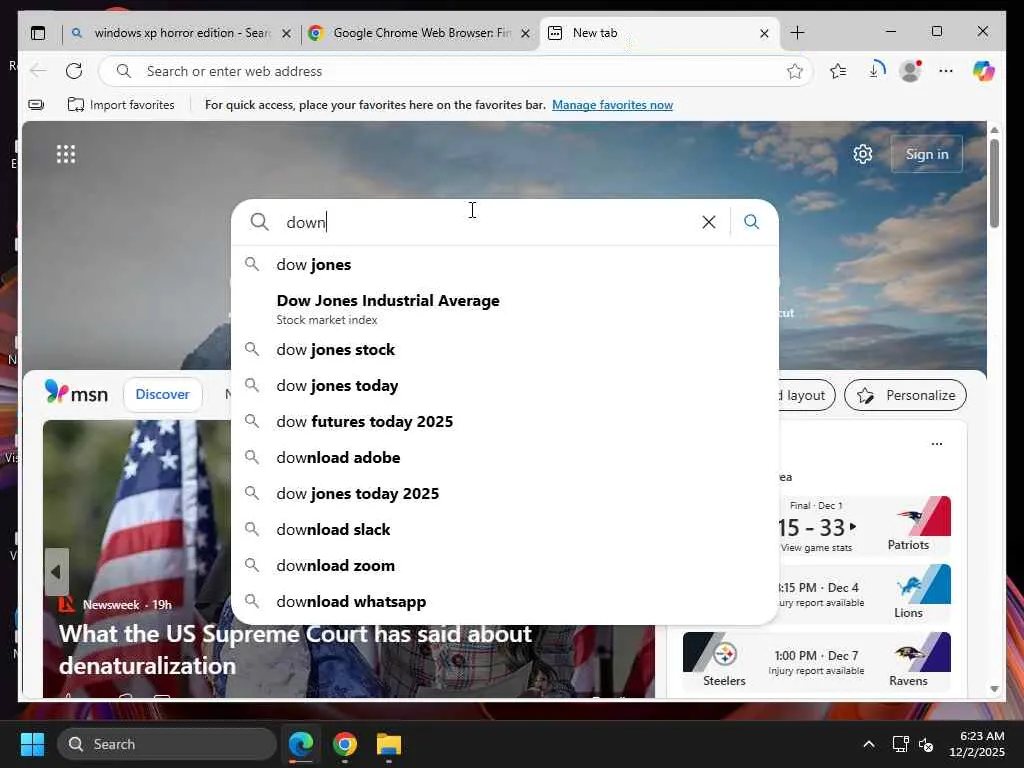Screen dimensions: 1024x768
Task: Pick suggestion download adobe
Action: coord(505,457)
